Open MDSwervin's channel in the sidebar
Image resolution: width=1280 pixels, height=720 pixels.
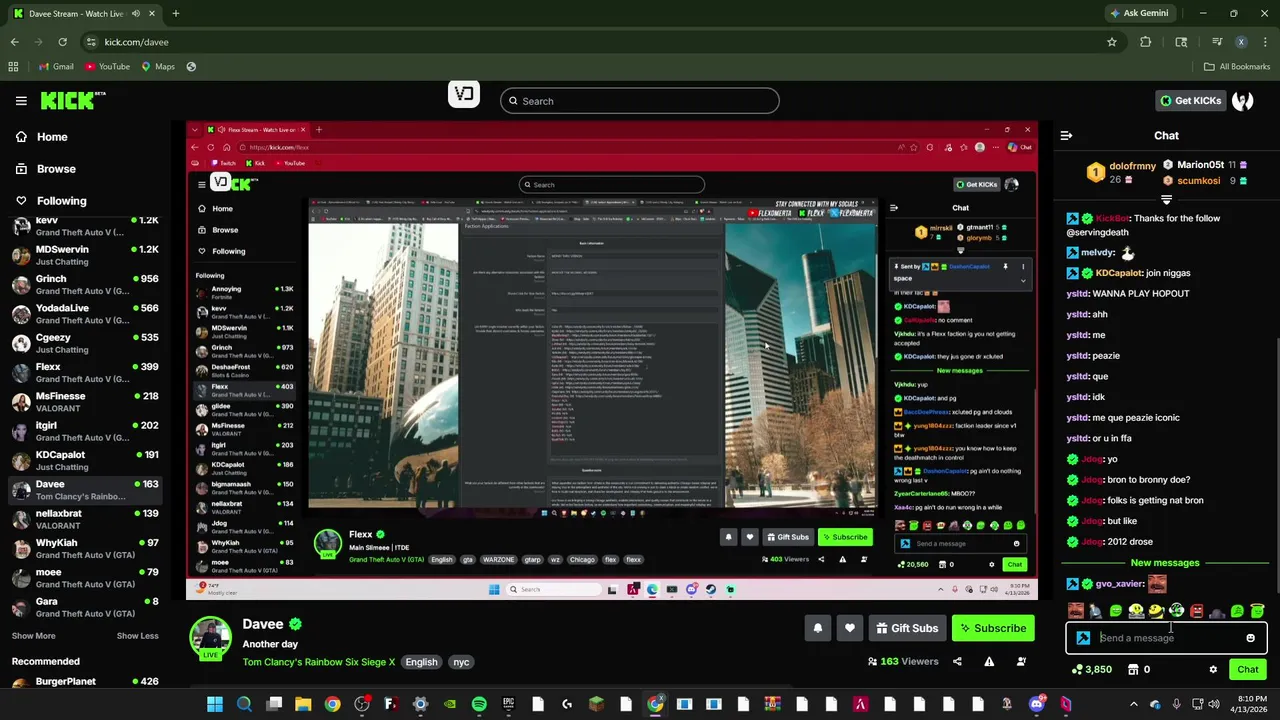point(87,255)
